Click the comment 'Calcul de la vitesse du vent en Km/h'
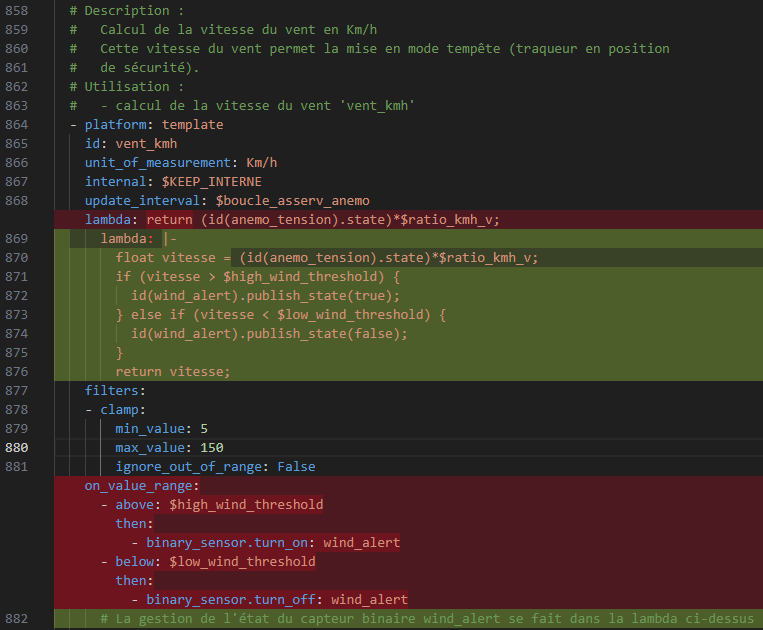 tap(238, 30)
